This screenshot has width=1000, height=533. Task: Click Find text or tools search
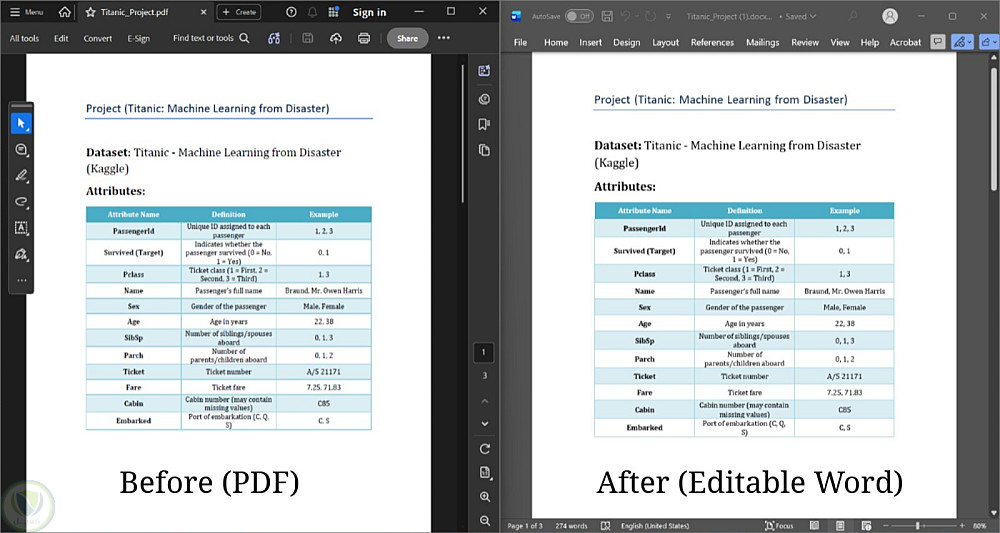pyautogui.click(x=211, y=38)
